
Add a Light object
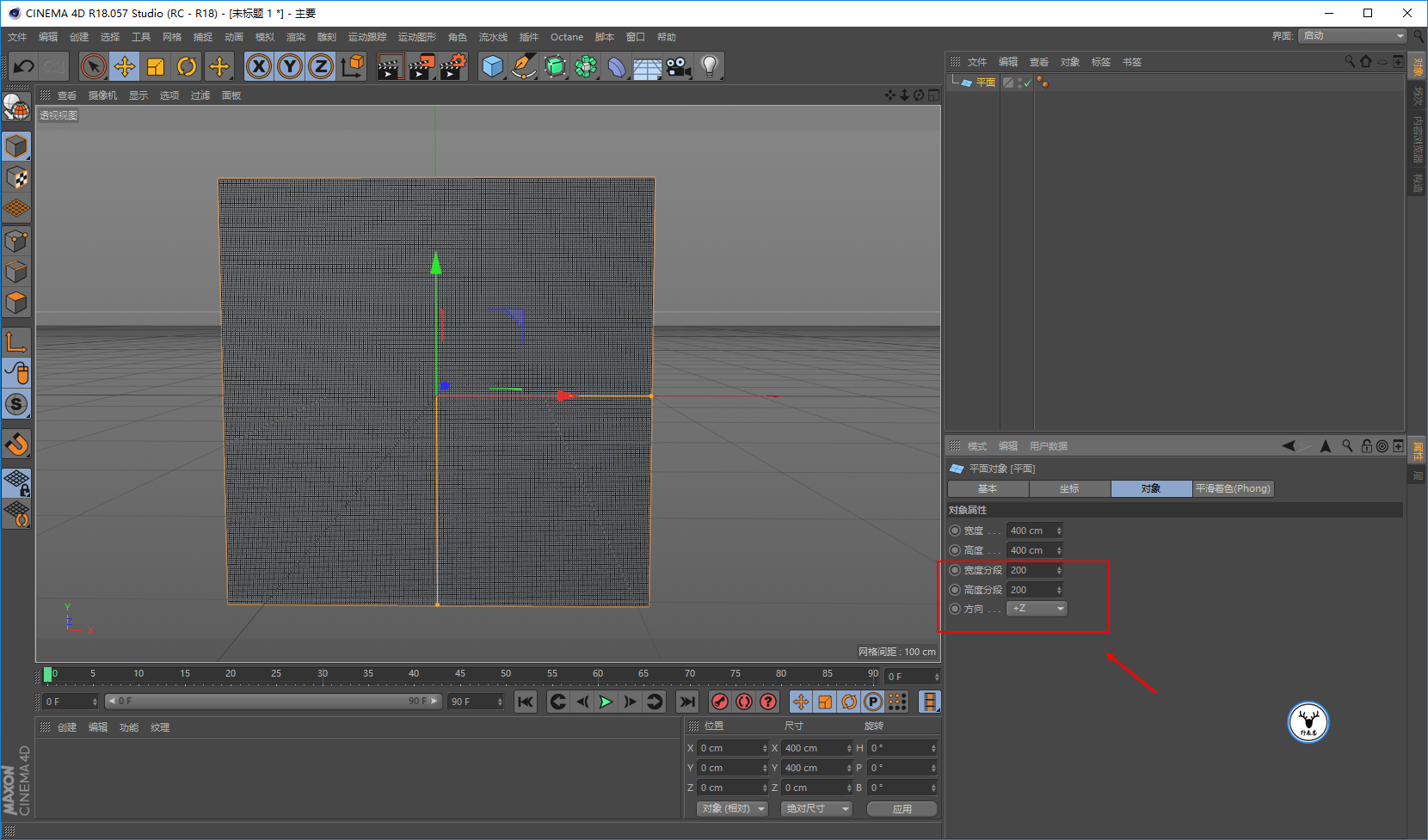tap(710, 66)
